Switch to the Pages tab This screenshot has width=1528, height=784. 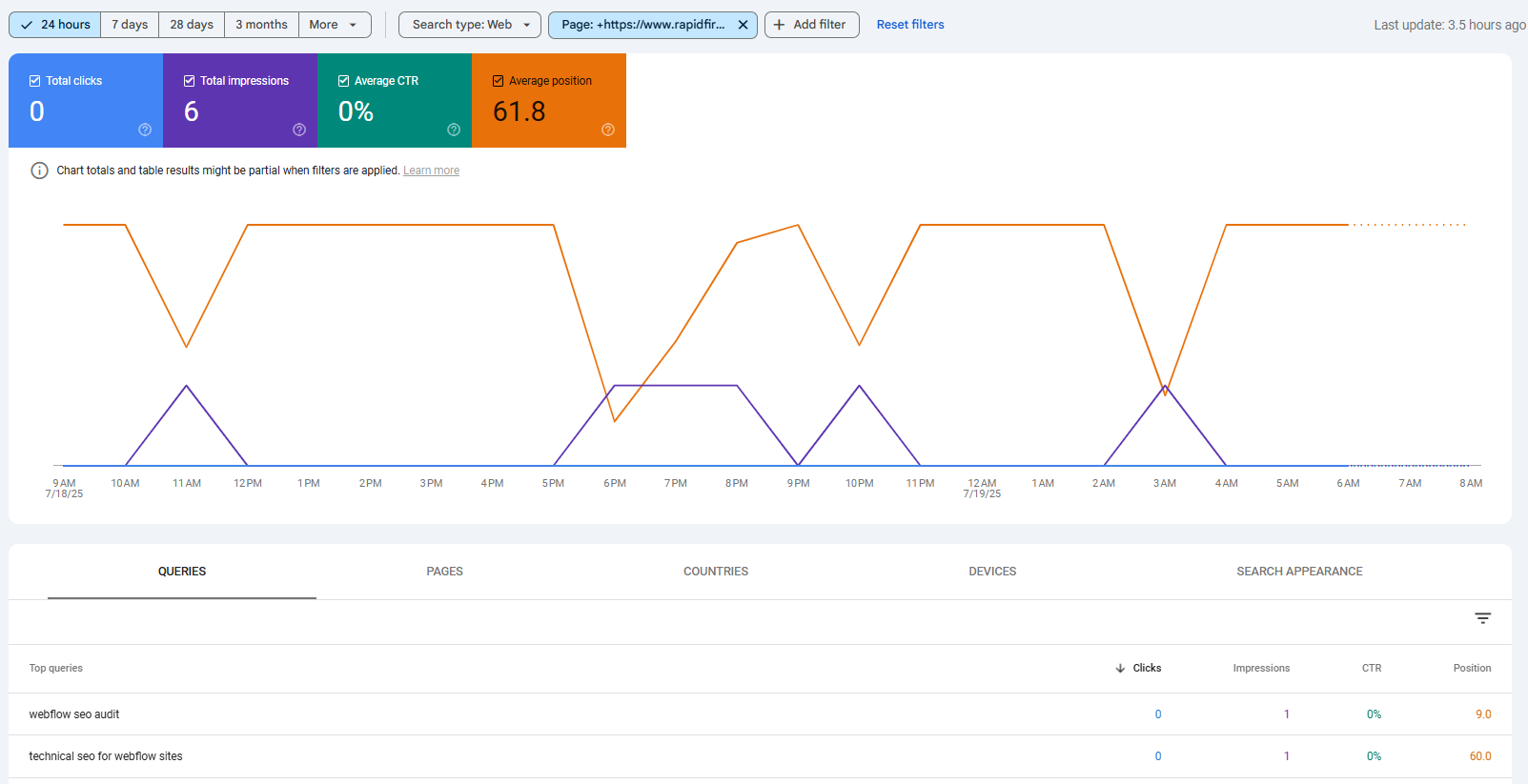[x=444, y=572]
